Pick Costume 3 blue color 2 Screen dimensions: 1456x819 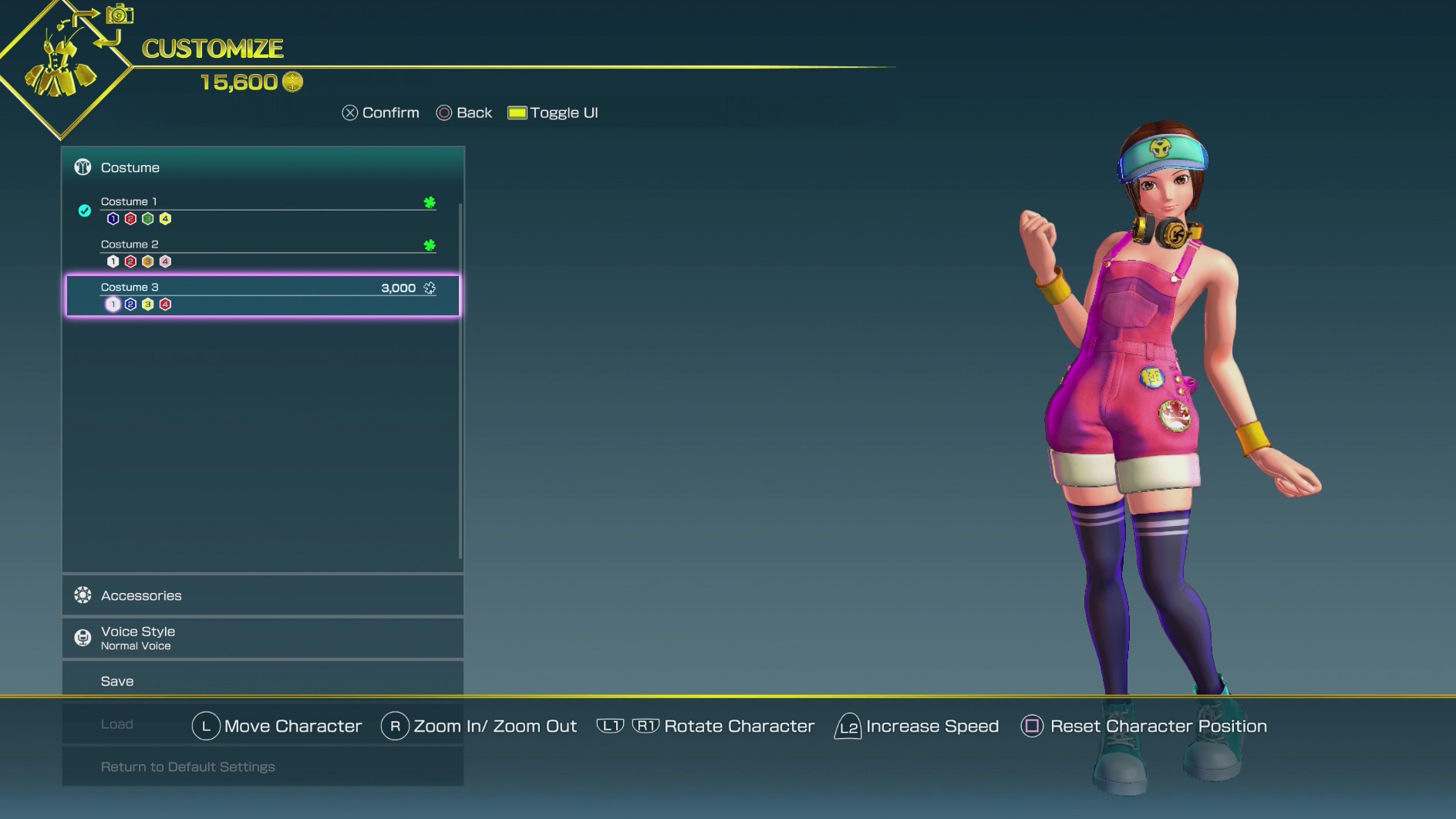(x=130, y=305)
